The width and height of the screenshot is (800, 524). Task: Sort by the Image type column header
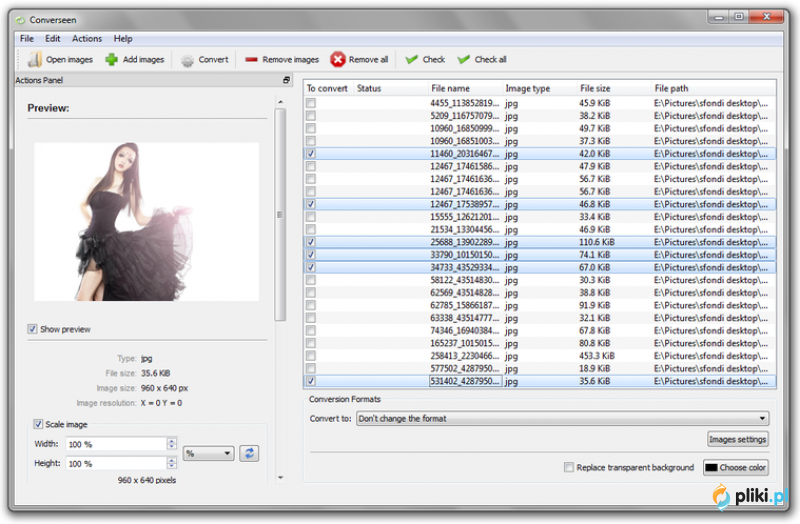(x=539, y=88)
